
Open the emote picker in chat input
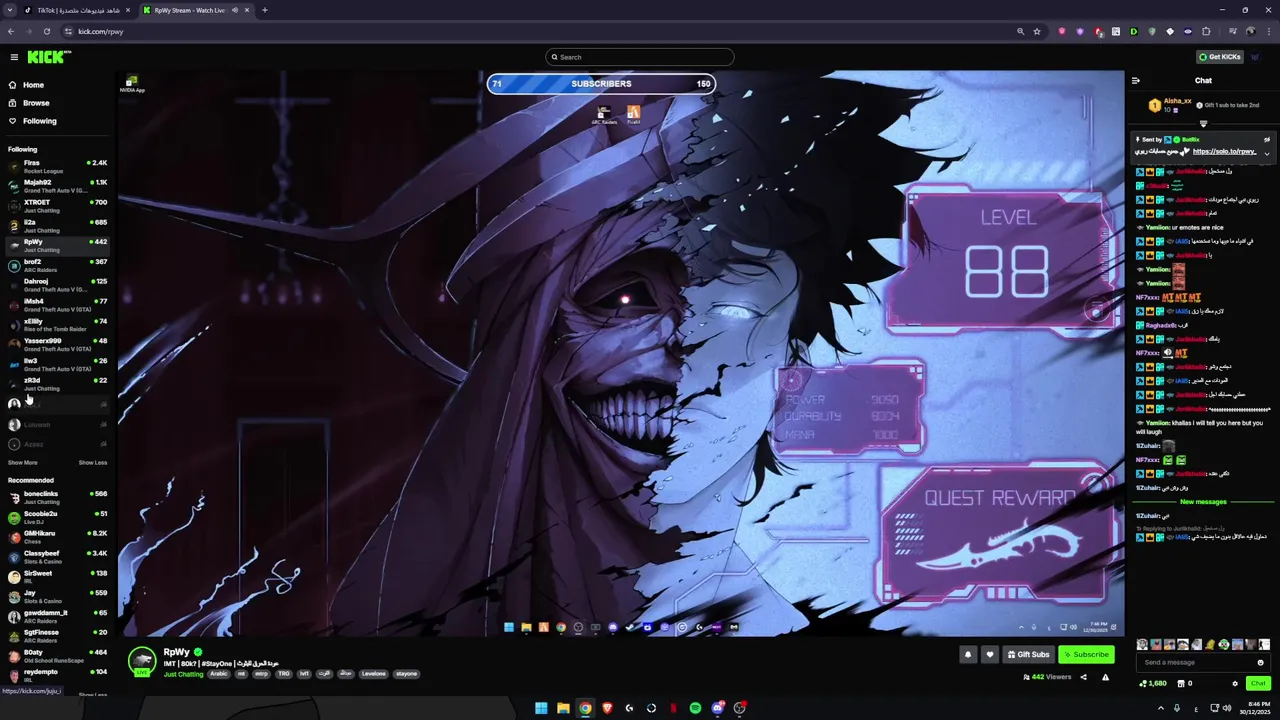coord(1260,662)
